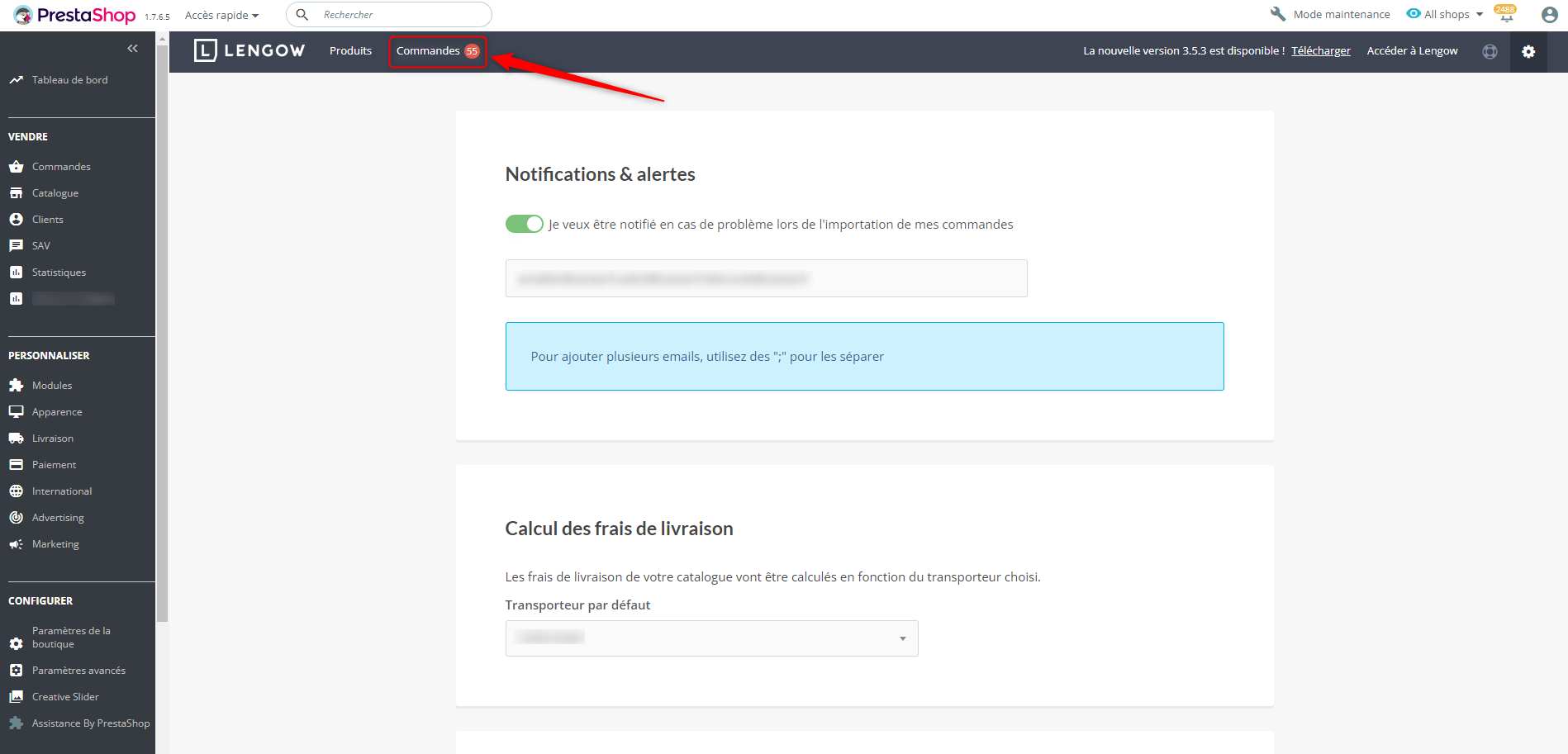Click the Accéder à Lengow link
The image size is (1568, 754).
[x=1412, y=51]
